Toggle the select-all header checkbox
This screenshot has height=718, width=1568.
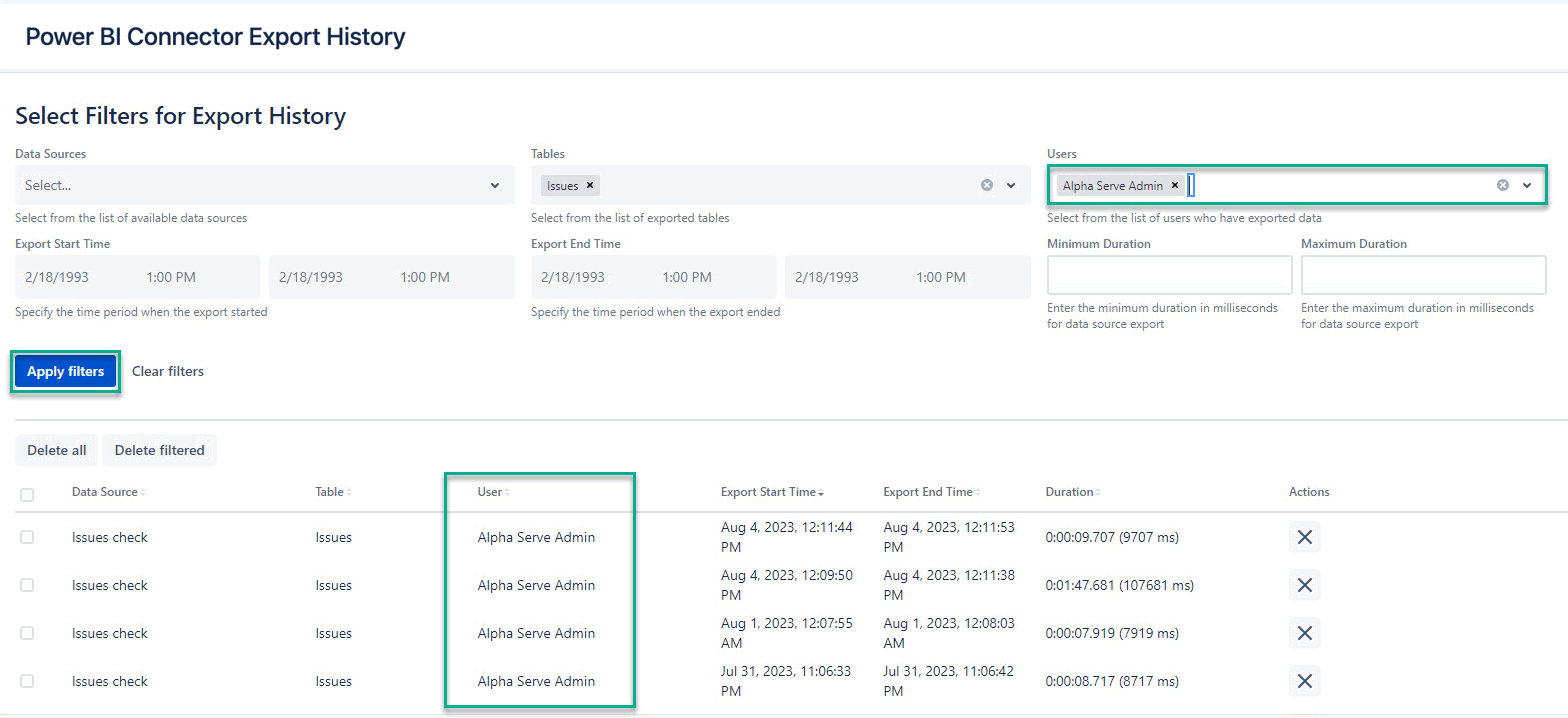pyautogui.click(x=27, y=494)
